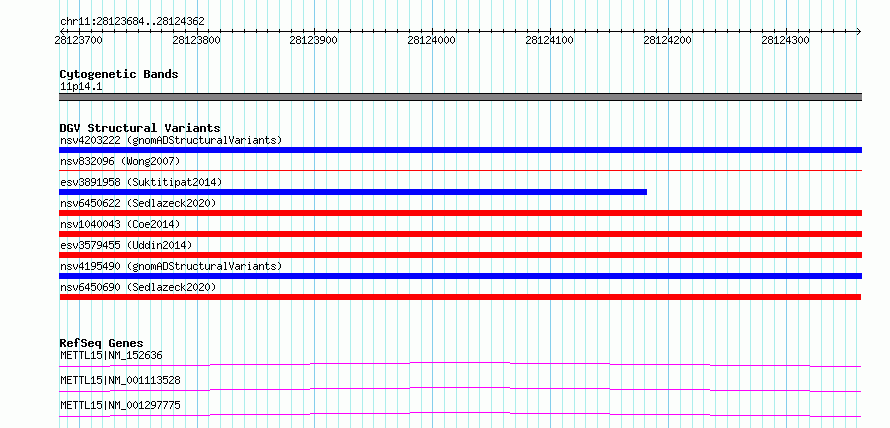Open variant nsv4195490 (gnomADStructuralVariants) label
890x428 pixels.
tap(171, 266)
